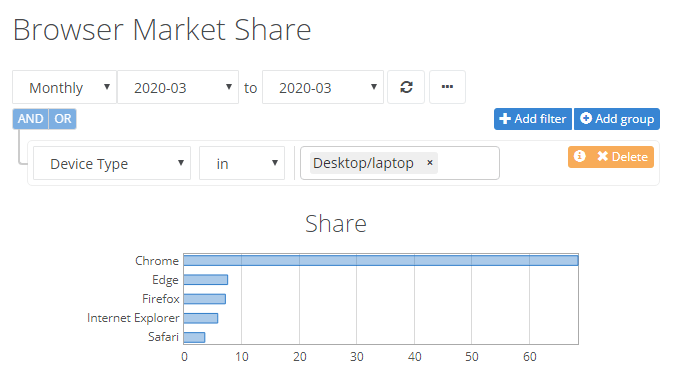Click the Chrome axis label
This screenshot has width=674, height=380.
[157, 260]
